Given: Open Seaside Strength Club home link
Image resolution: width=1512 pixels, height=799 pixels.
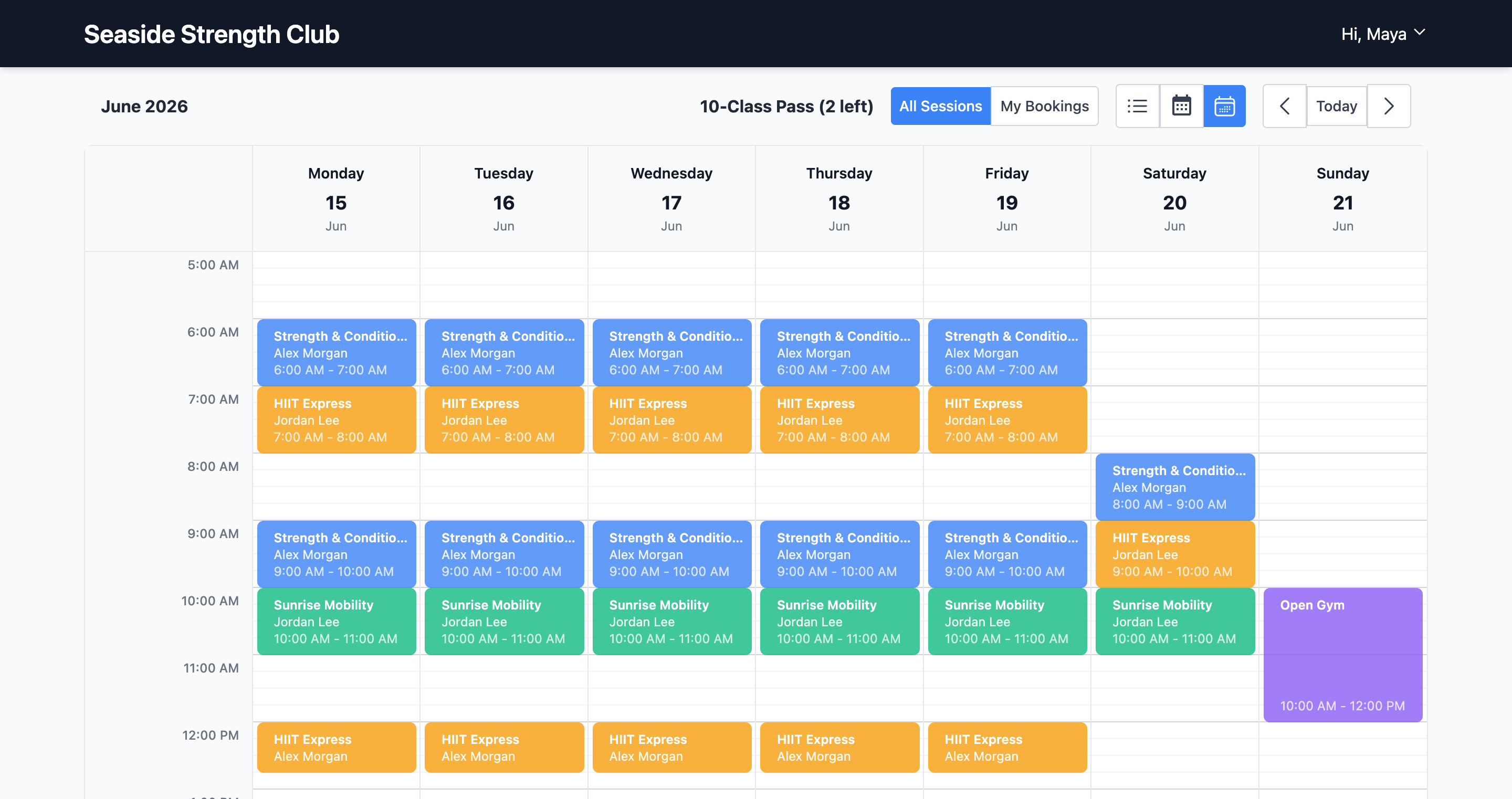Looking at the screenshot, I should 211,34.
